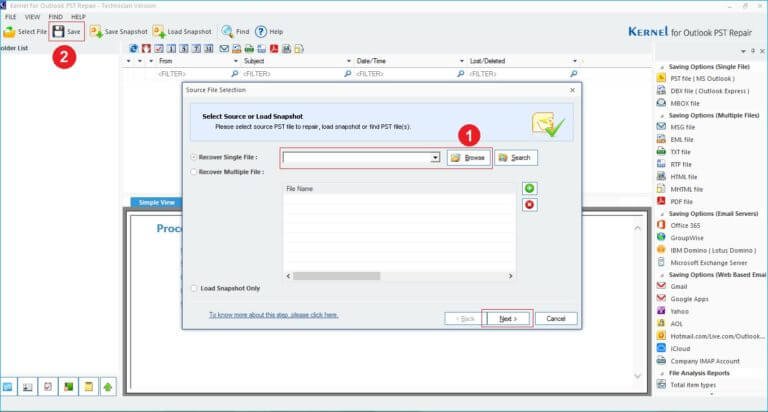Click the Subject filter field

click(x=293, y=73)
